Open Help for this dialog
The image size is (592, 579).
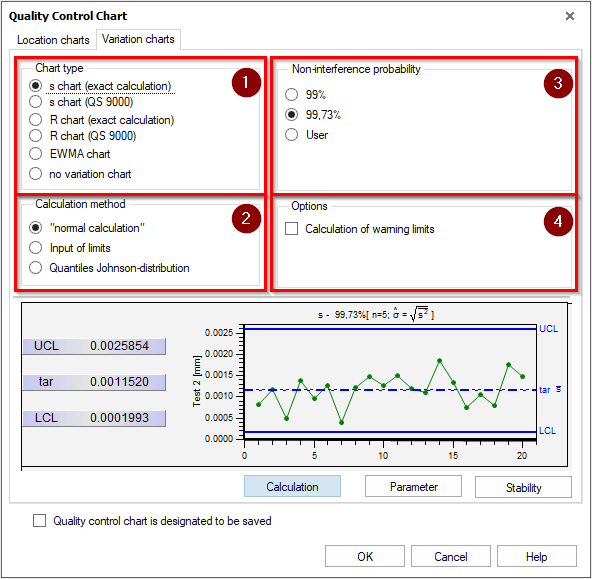(x=536, y=556)
